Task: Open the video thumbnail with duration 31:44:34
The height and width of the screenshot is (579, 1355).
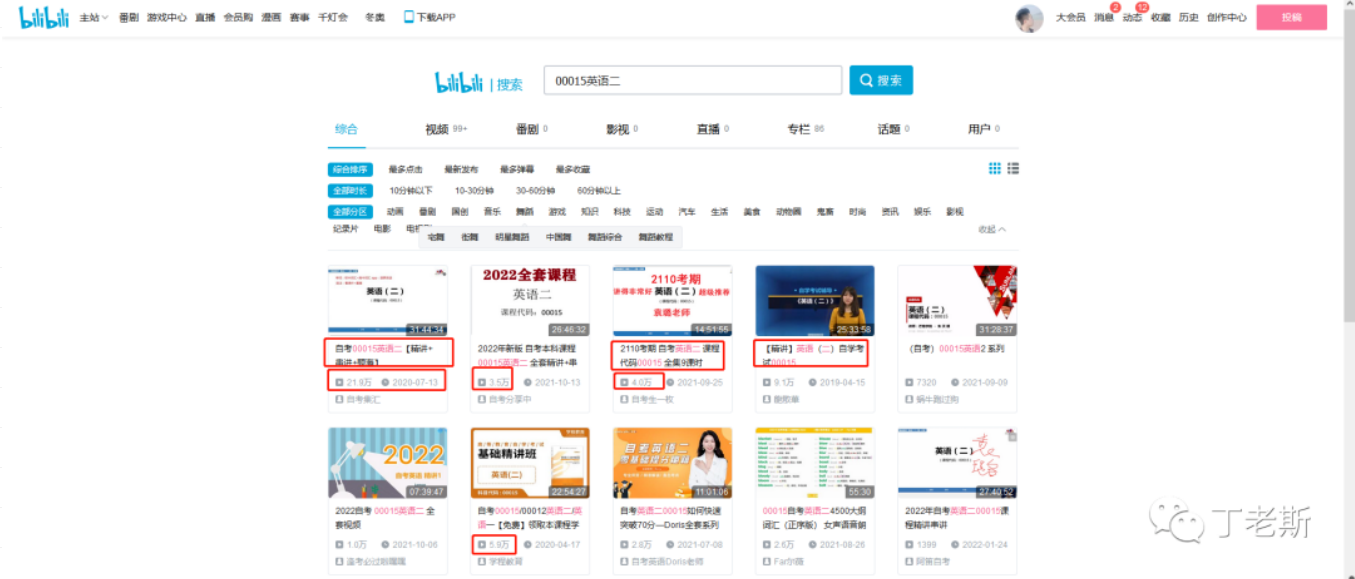Action: tap(387, 301)
